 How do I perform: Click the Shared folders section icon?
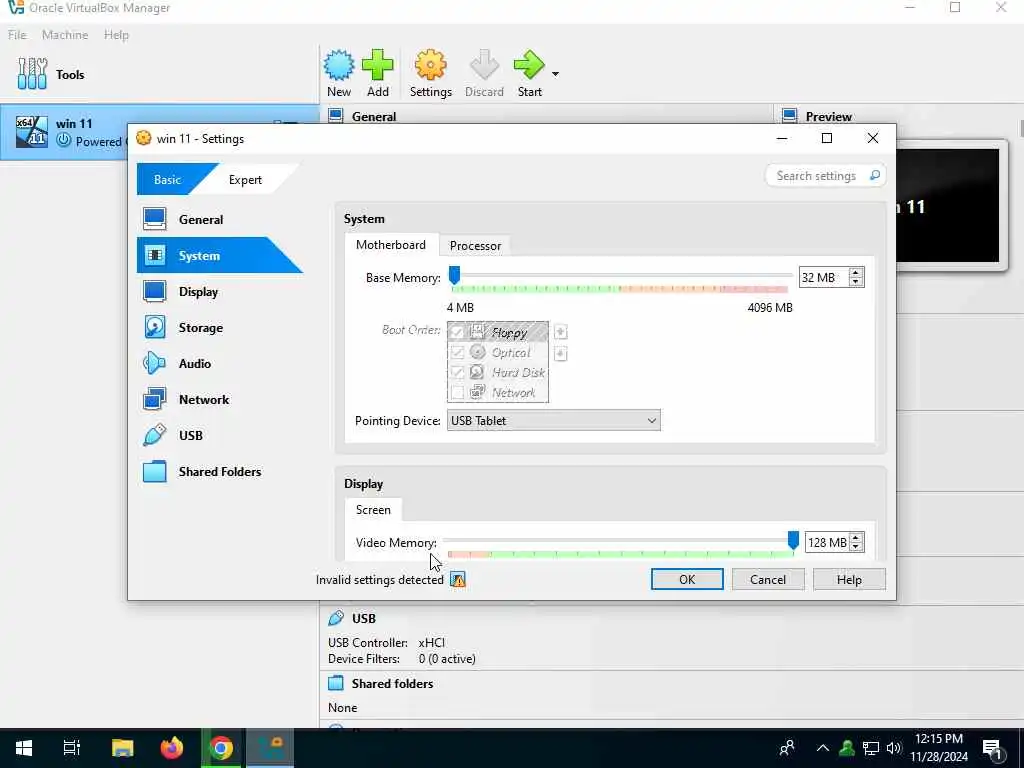coord(336,683)
